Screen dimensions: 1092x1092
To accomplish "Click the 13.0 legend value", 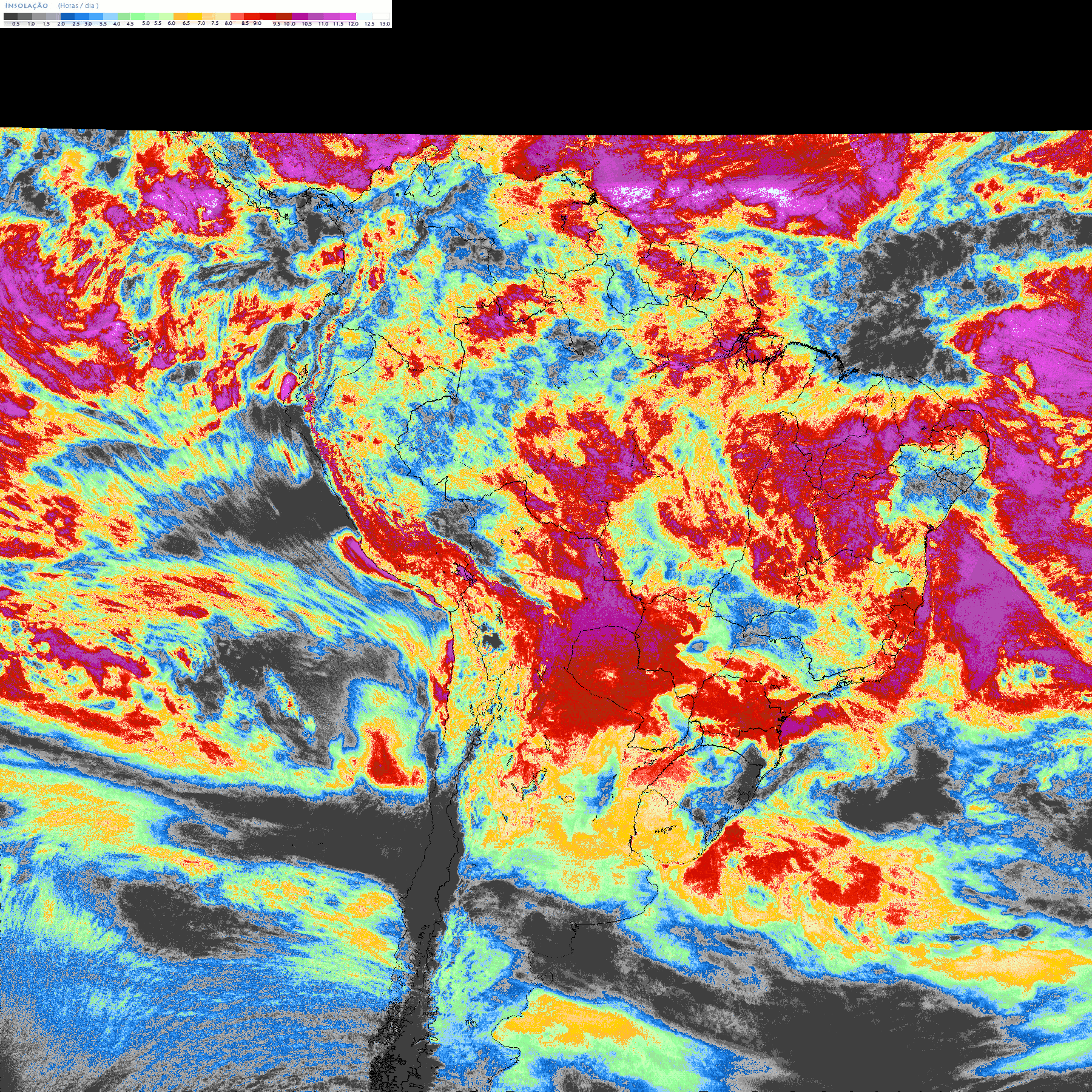I will 385,24.
